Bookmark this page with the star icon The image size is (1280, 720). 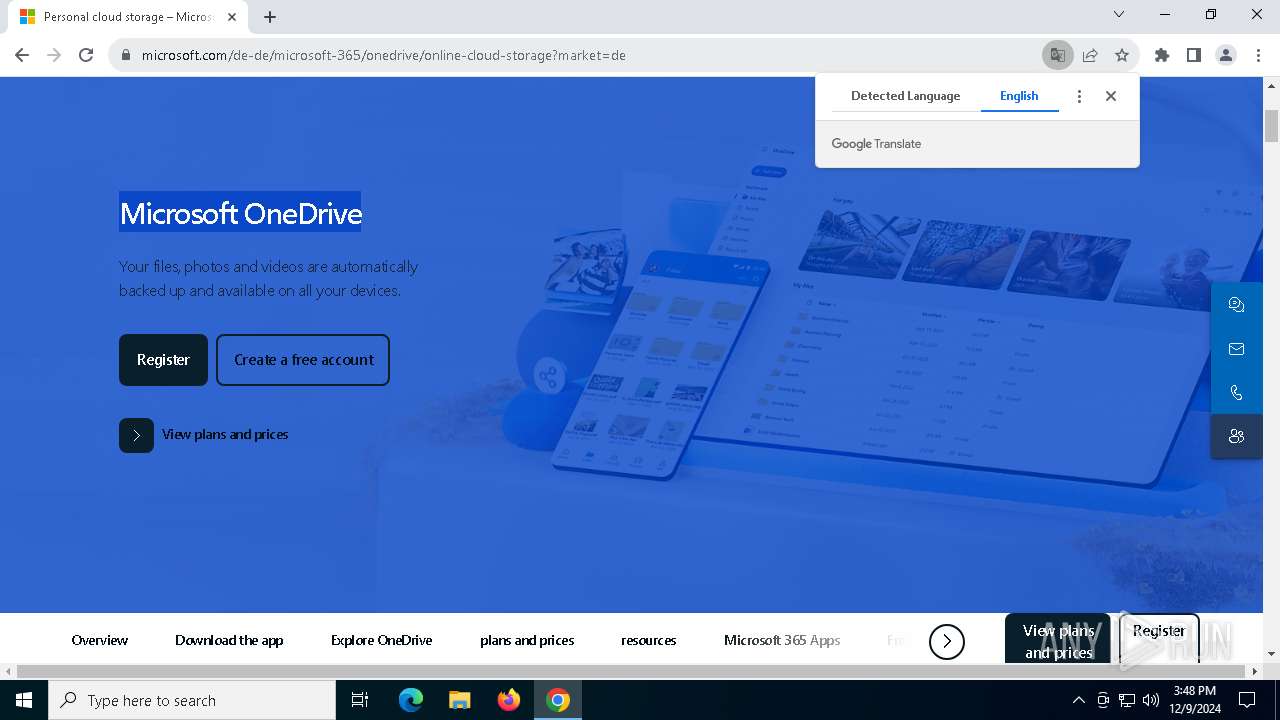(x=1122, y=55)
